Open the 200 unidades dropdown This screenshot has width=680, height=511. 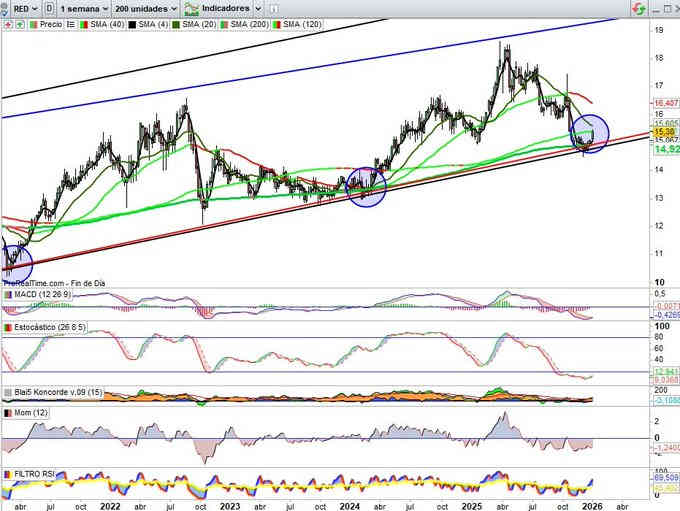145,7
